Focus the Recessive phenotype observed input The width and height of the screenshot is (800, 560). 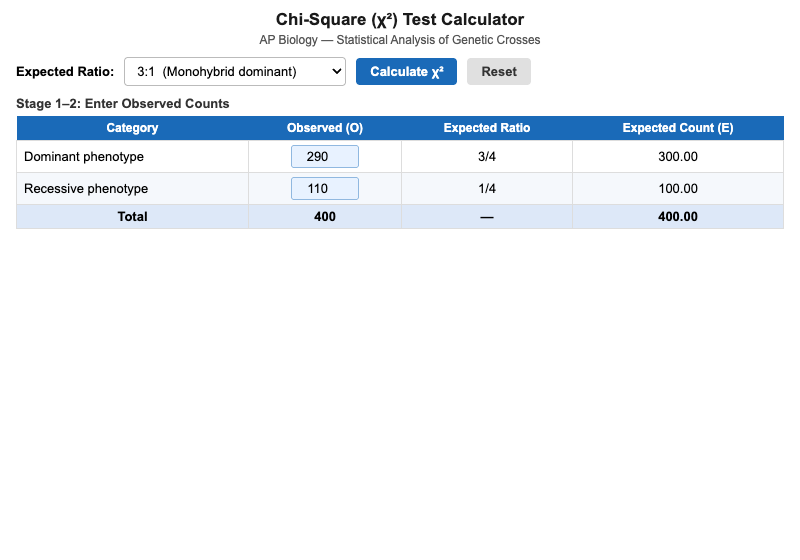[x=324, y=189]
